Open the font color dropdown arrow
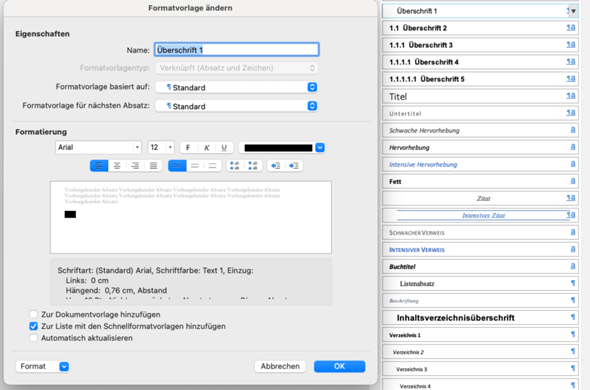590x390 pixels. pyautogui.click(x=320, y=148)
